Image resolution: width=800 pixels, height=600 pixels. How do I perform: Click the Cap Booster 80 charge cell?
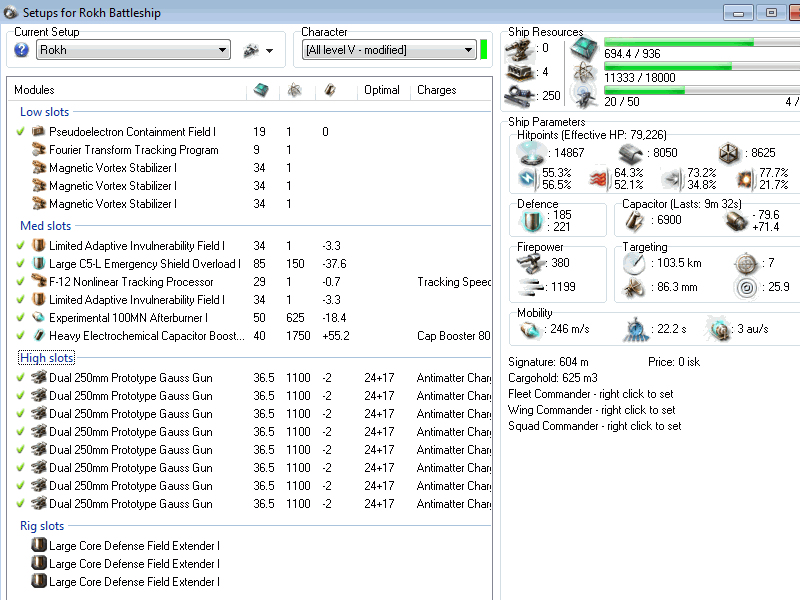[x=454, y=336]
